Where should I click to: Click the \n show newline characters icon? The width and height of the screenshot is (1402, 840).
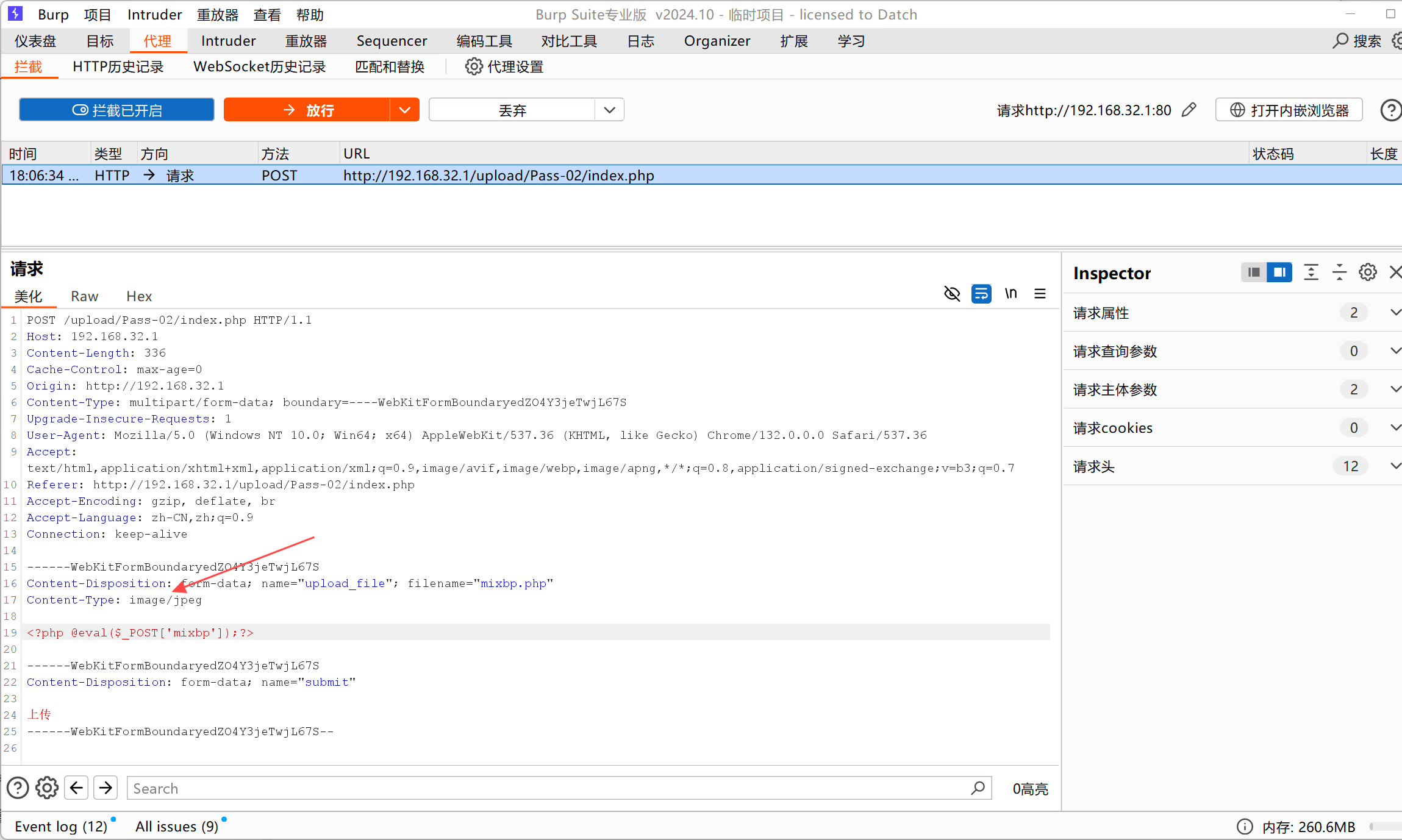1010,294
